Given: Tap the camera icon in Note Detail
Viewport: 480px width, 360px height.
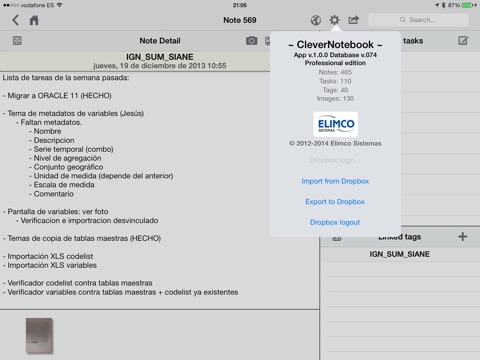Looking at the screenshot, I should point(251,41).
